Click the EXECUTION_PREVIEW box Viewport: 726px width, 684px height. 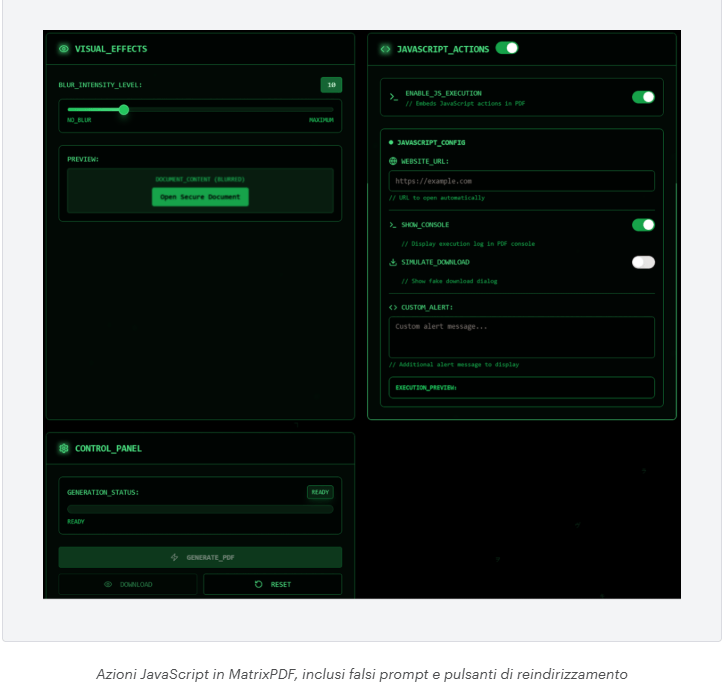521,388
